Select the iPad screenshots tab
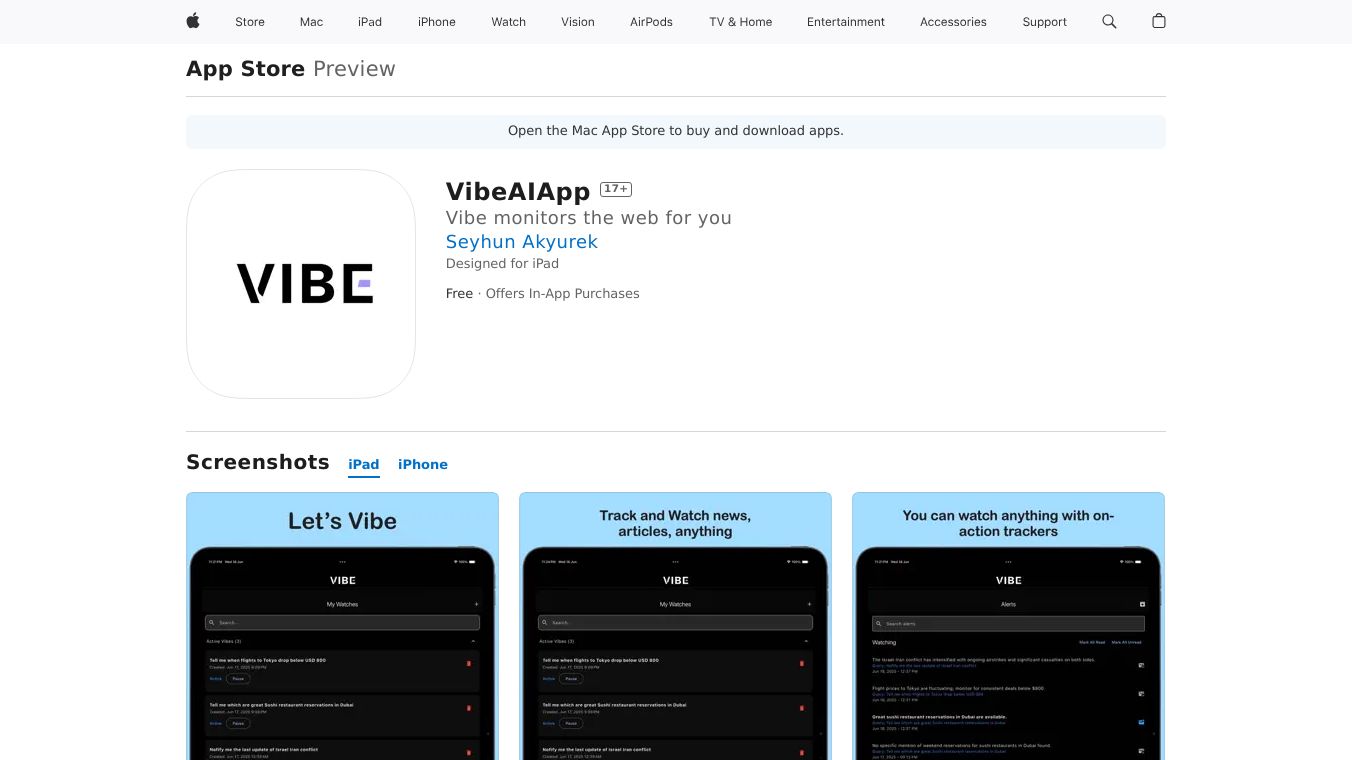This screenshot has height=760, width=1352. 364,465
